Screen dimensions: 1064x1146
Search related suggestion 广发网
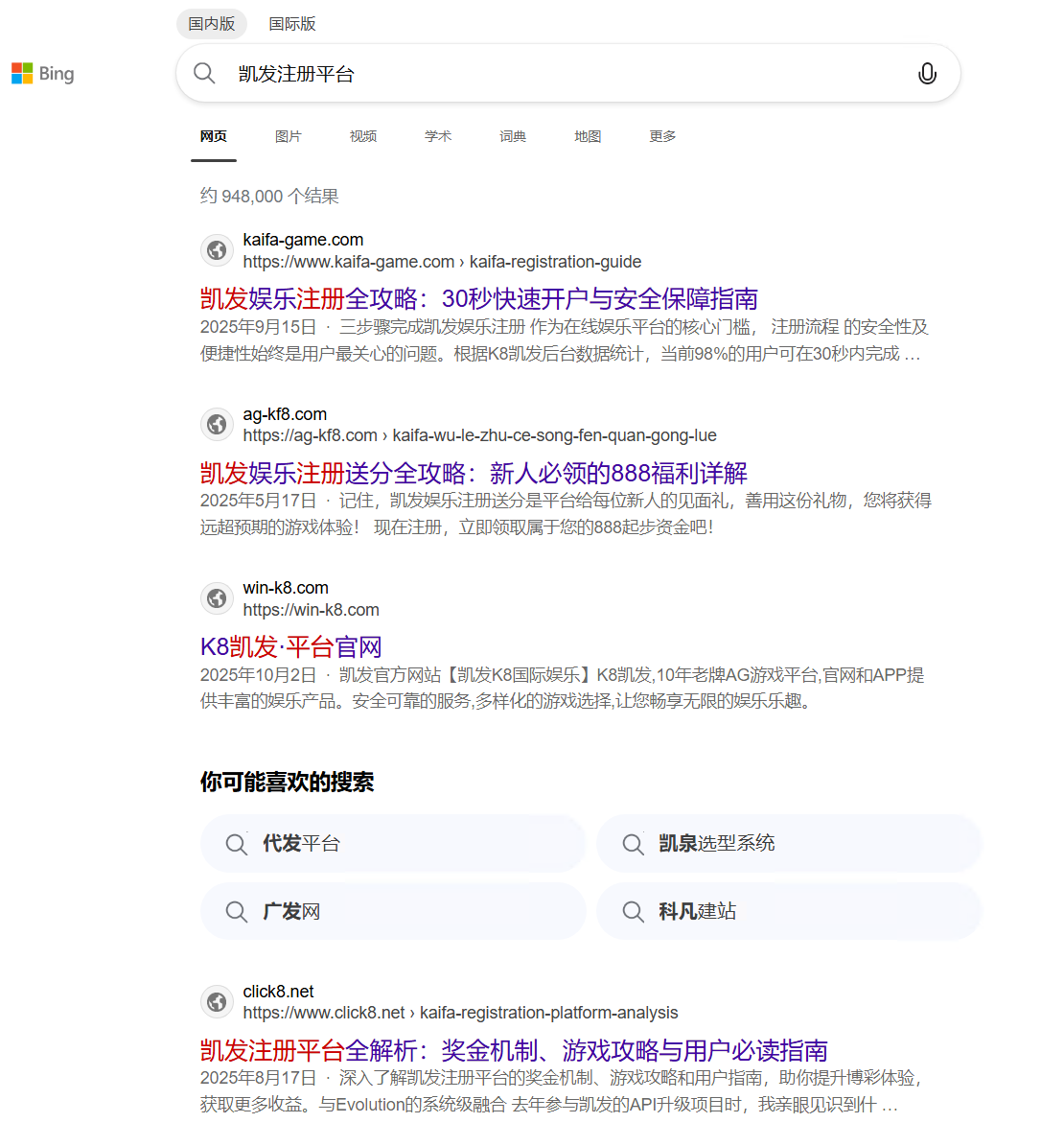(393, 911)
